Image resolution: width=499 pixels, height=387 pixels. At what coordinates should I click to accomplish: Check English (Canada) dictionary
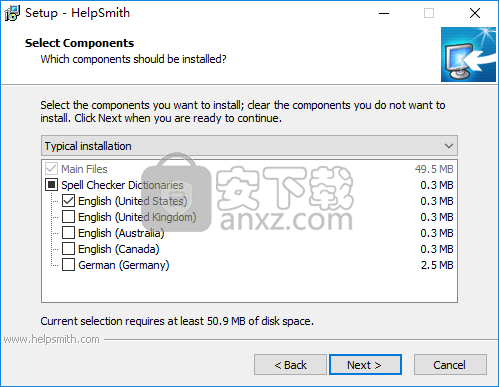click(x=68, y=249)
